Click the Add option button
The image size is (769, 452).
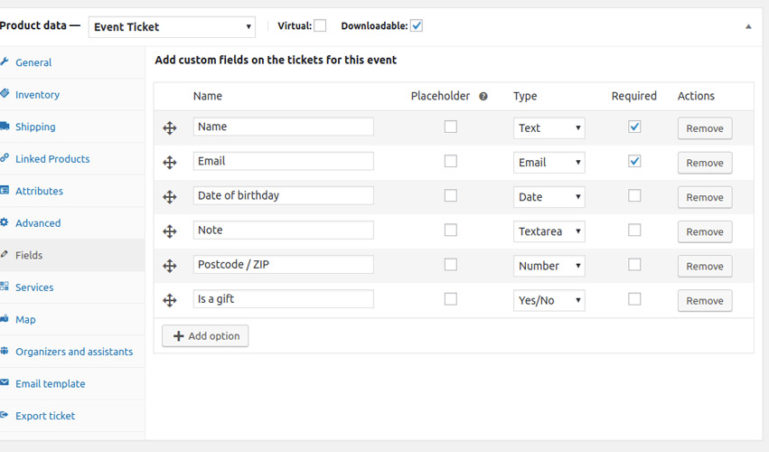[205, 336]
